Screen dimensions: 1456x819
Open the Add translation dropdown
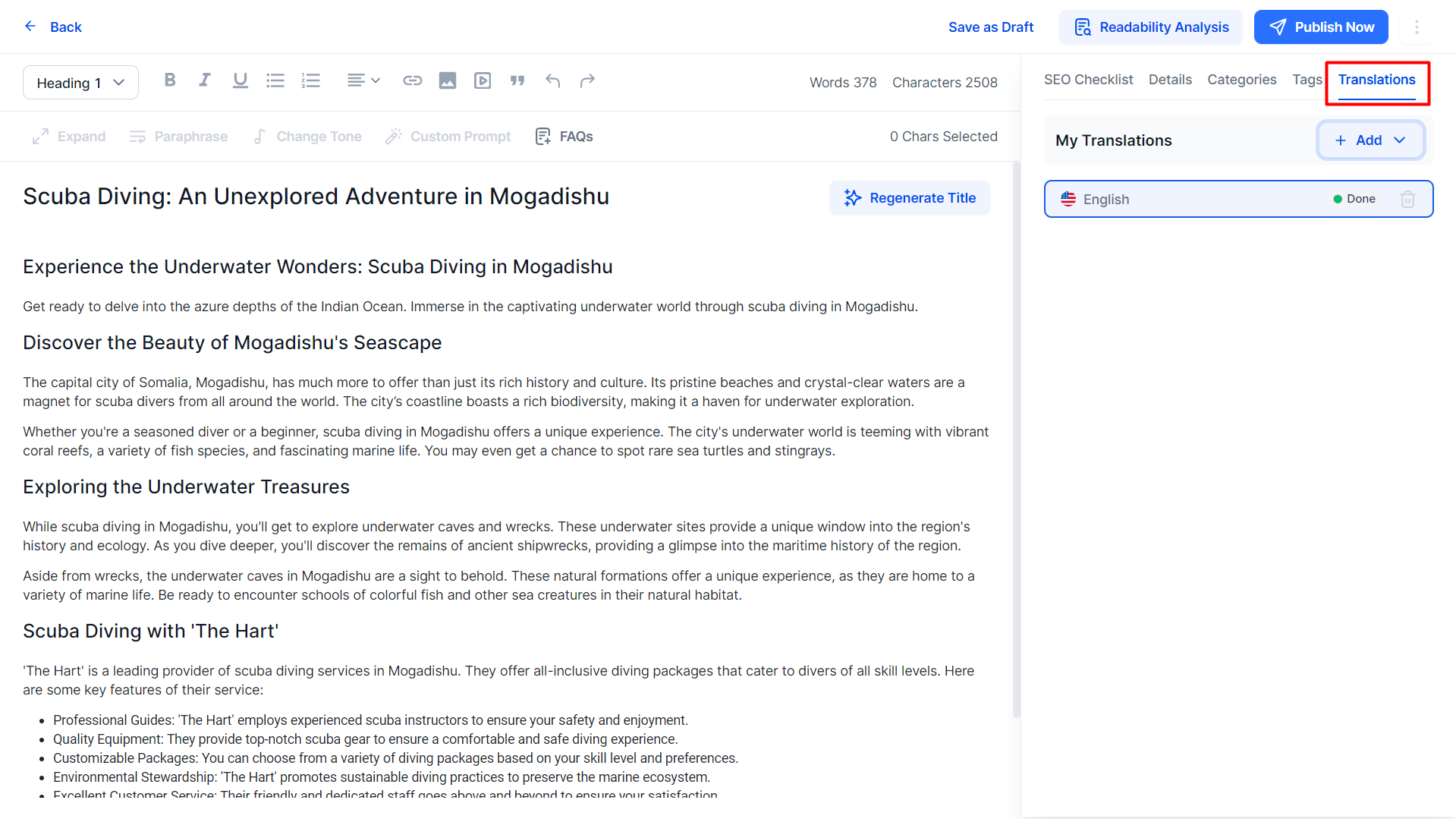coord(1370,140)
